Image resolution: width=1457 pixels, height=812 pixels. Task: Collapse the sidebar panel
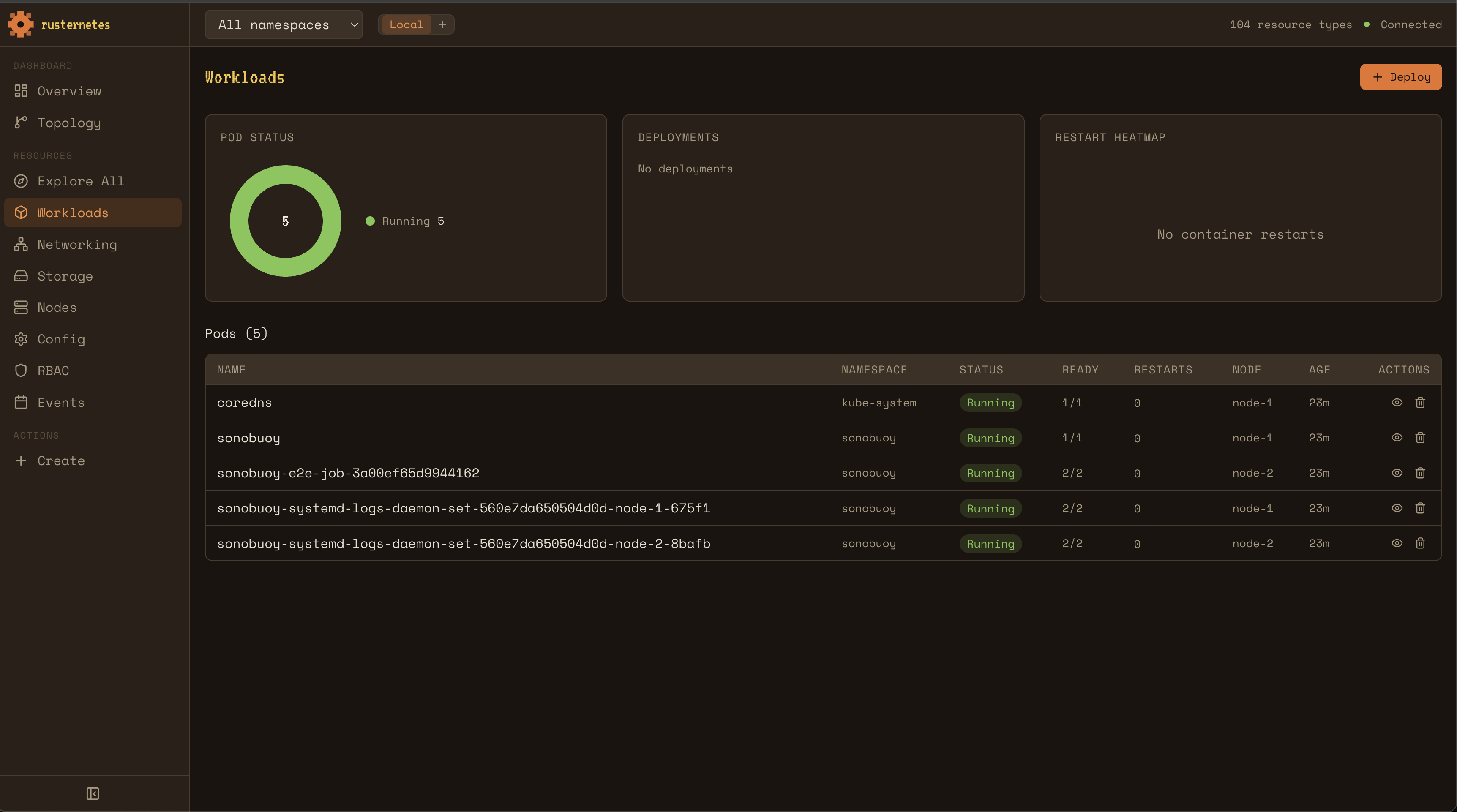(x=93, y=793)
